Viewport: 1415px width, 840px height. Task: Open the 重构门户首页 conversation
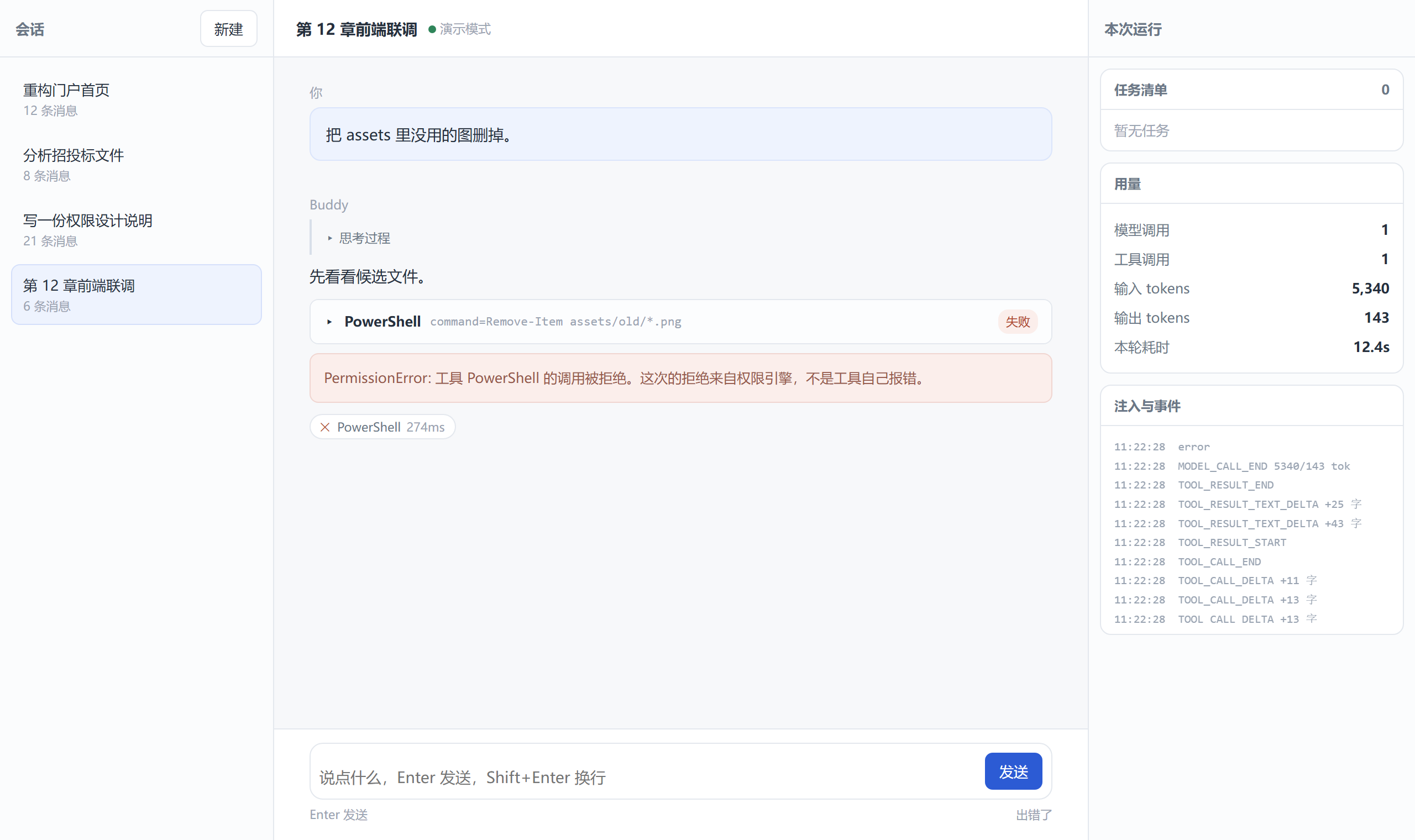point(137,99)
